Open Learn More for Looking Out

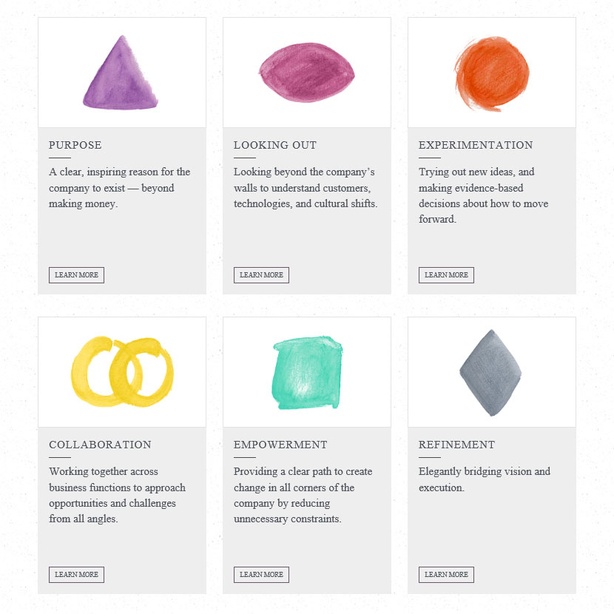[261, 275]
